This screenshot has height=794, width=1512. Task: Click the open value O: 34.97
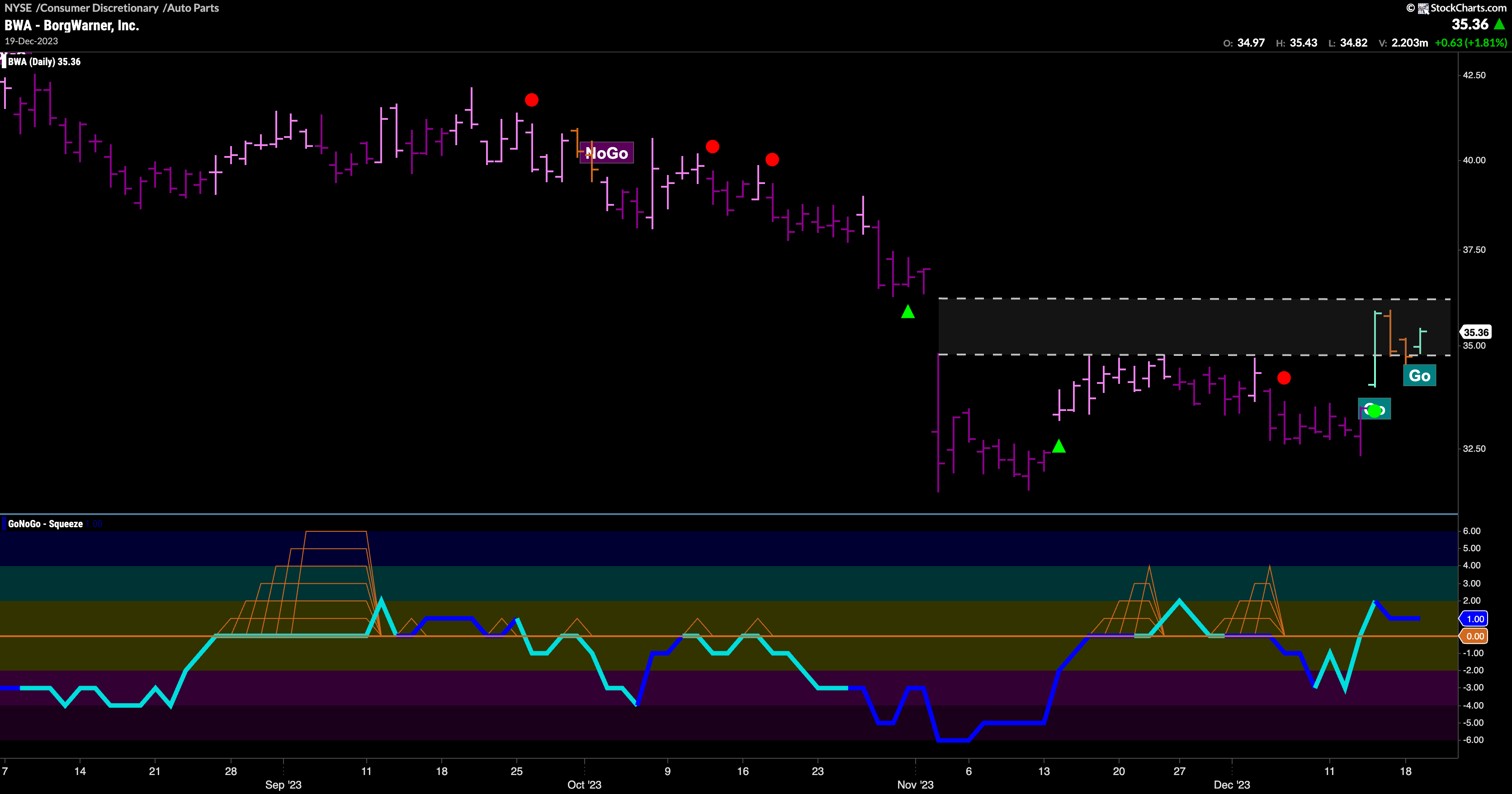(x=1243, y=43)
